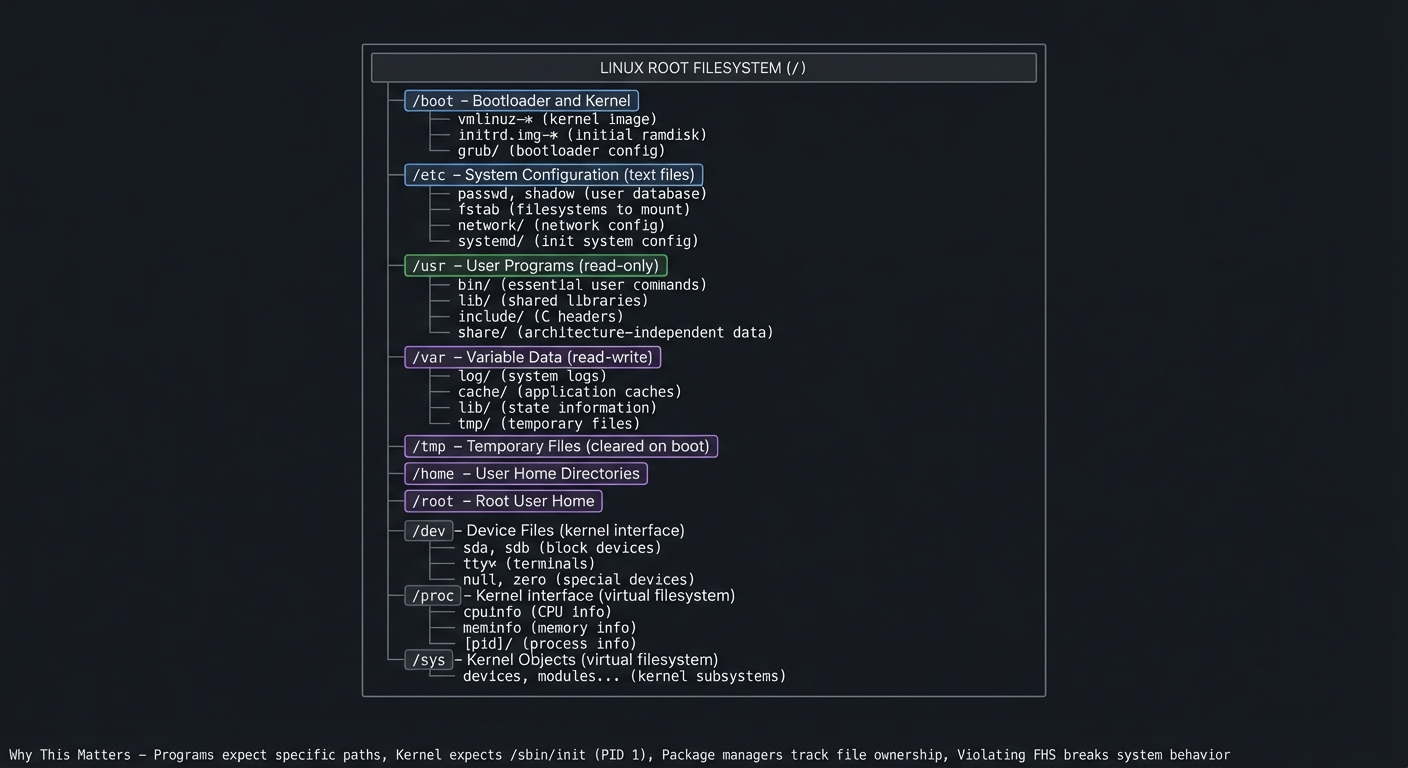The image size is (1408, 768).
Task: Select the log system logs entry
Action: [531, 376]
